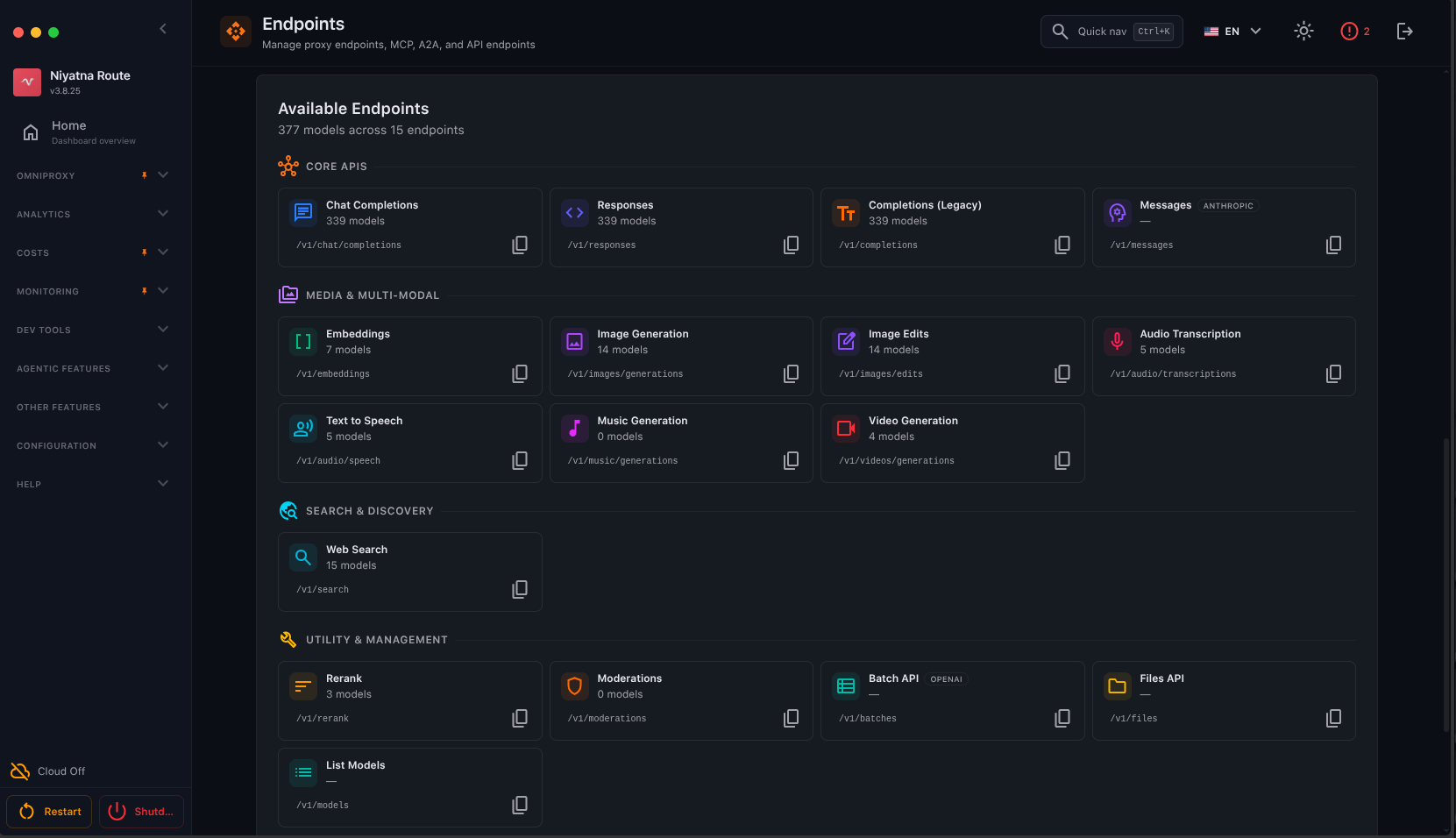Copy the /v1/videos/generations endpoint path
The image size is (1456, 838).
point(1062,460)
